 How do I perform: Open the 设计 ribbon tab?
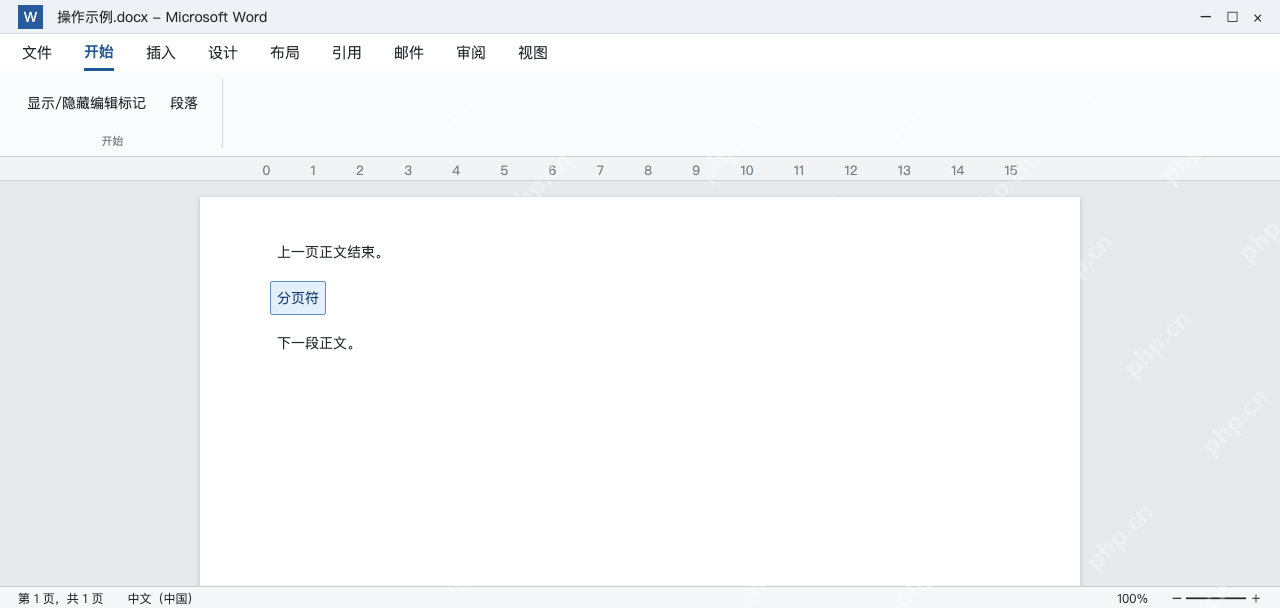(223, 53)
